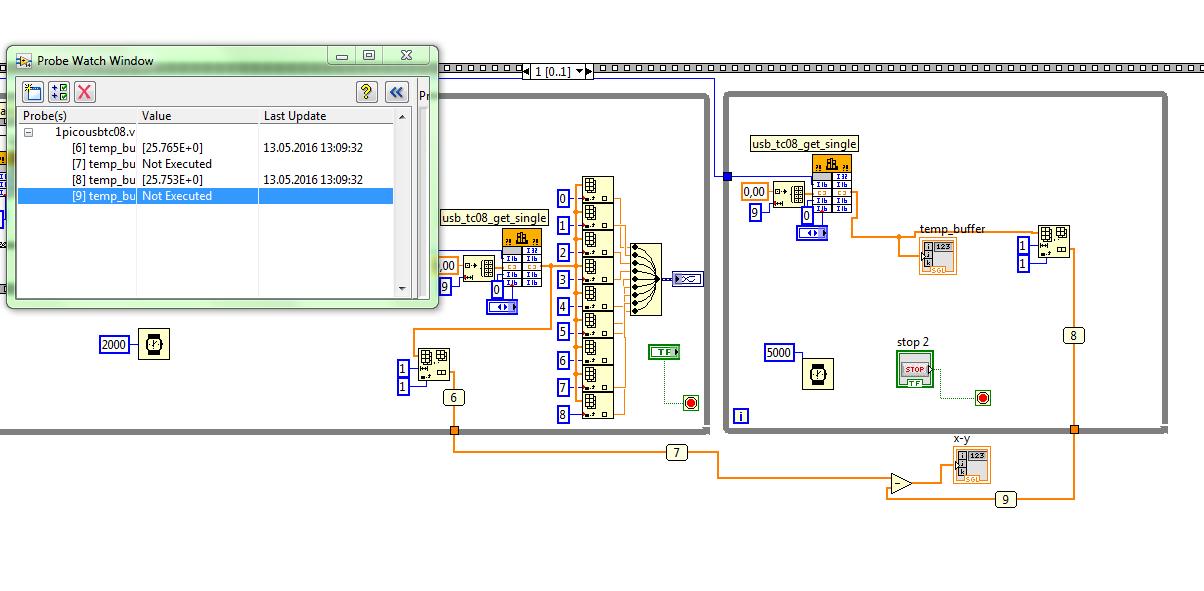Click the x-y indicator terminal
The image size is (1204, 591).
tap(972, 467)
